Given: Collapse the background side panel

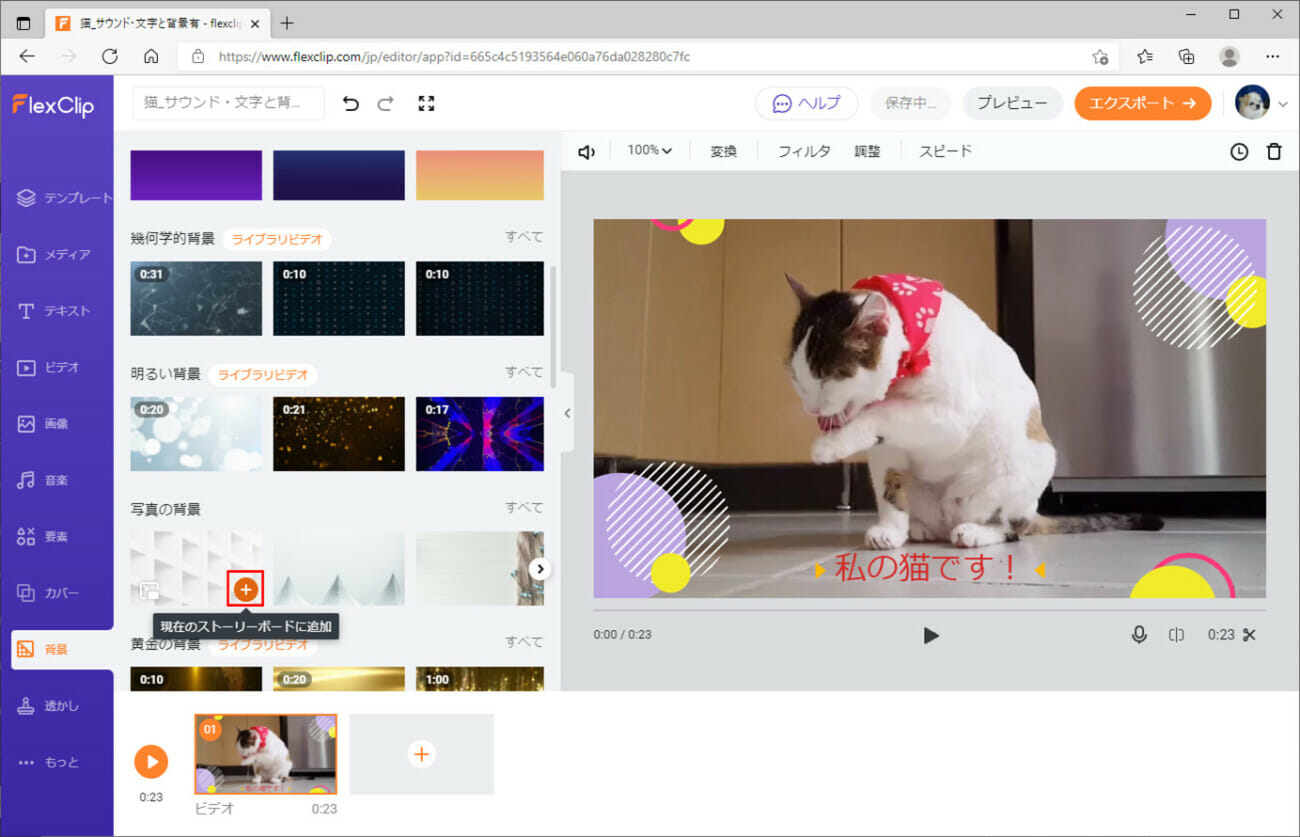Looking at the screenshot, I should click(x=567, y=413).
